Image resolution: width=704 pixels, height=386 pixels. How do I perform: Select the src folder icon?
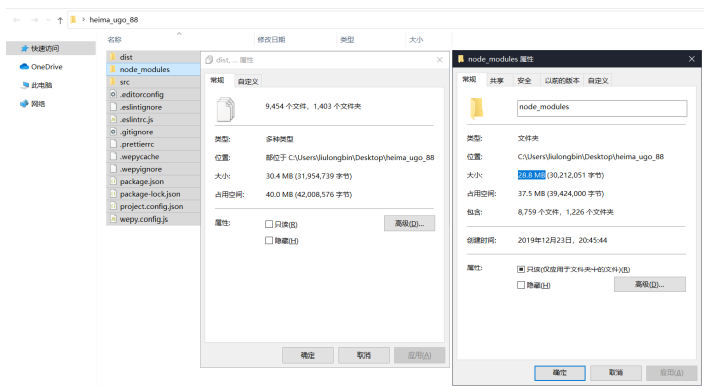point(113,82)
